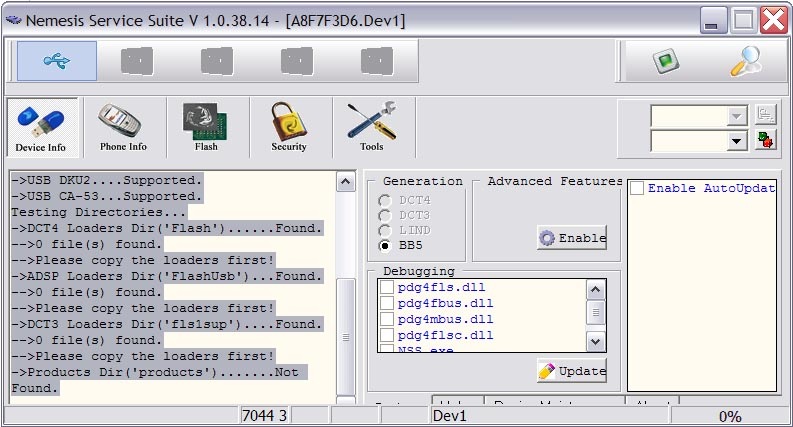Check the pdg4mbus.dll debugging box
The height and width of the screenshot is (427, 793).
(x=387, y=319)
